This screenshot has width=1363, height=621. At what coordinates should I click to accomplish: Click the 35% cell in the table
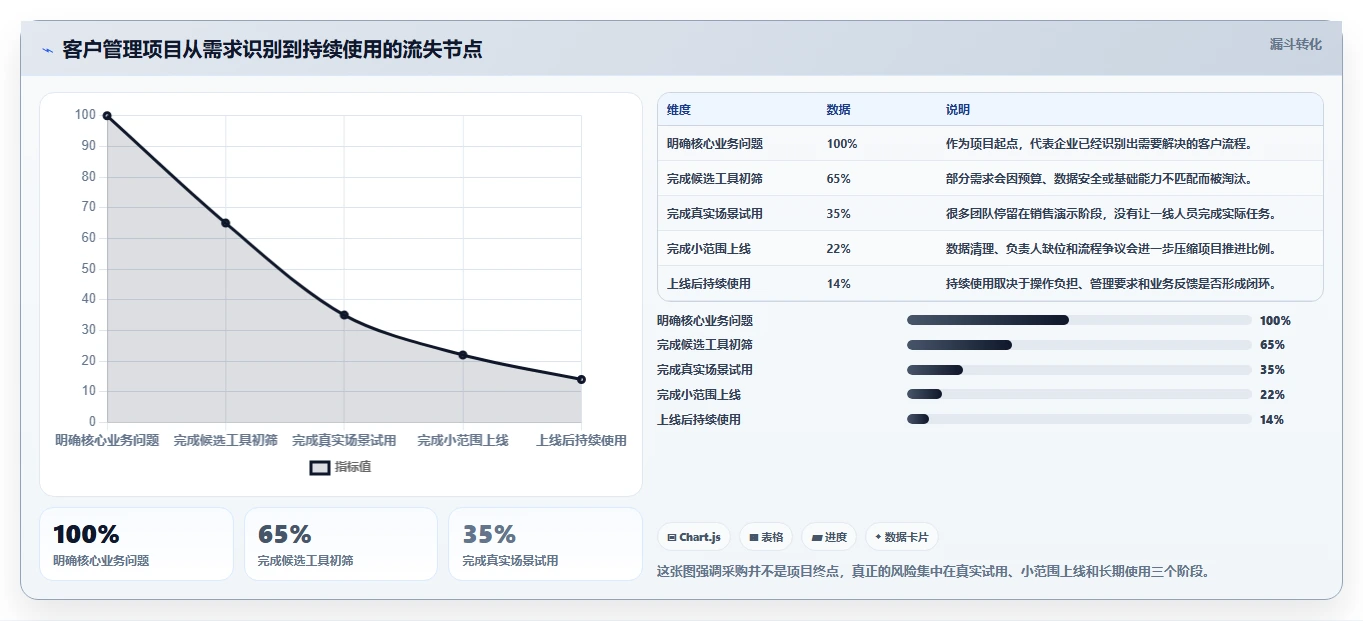(x=839, y=214)
